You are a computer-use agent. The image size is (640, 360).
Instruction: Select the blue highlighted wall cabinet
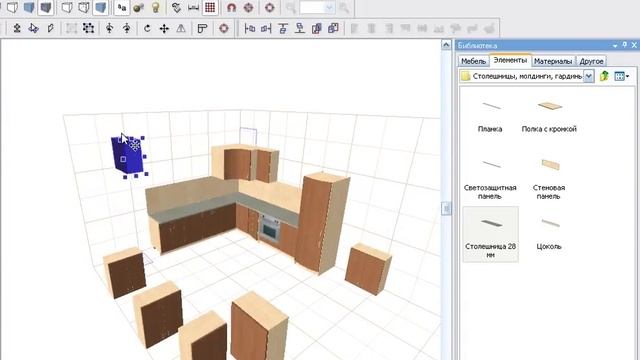127,156
